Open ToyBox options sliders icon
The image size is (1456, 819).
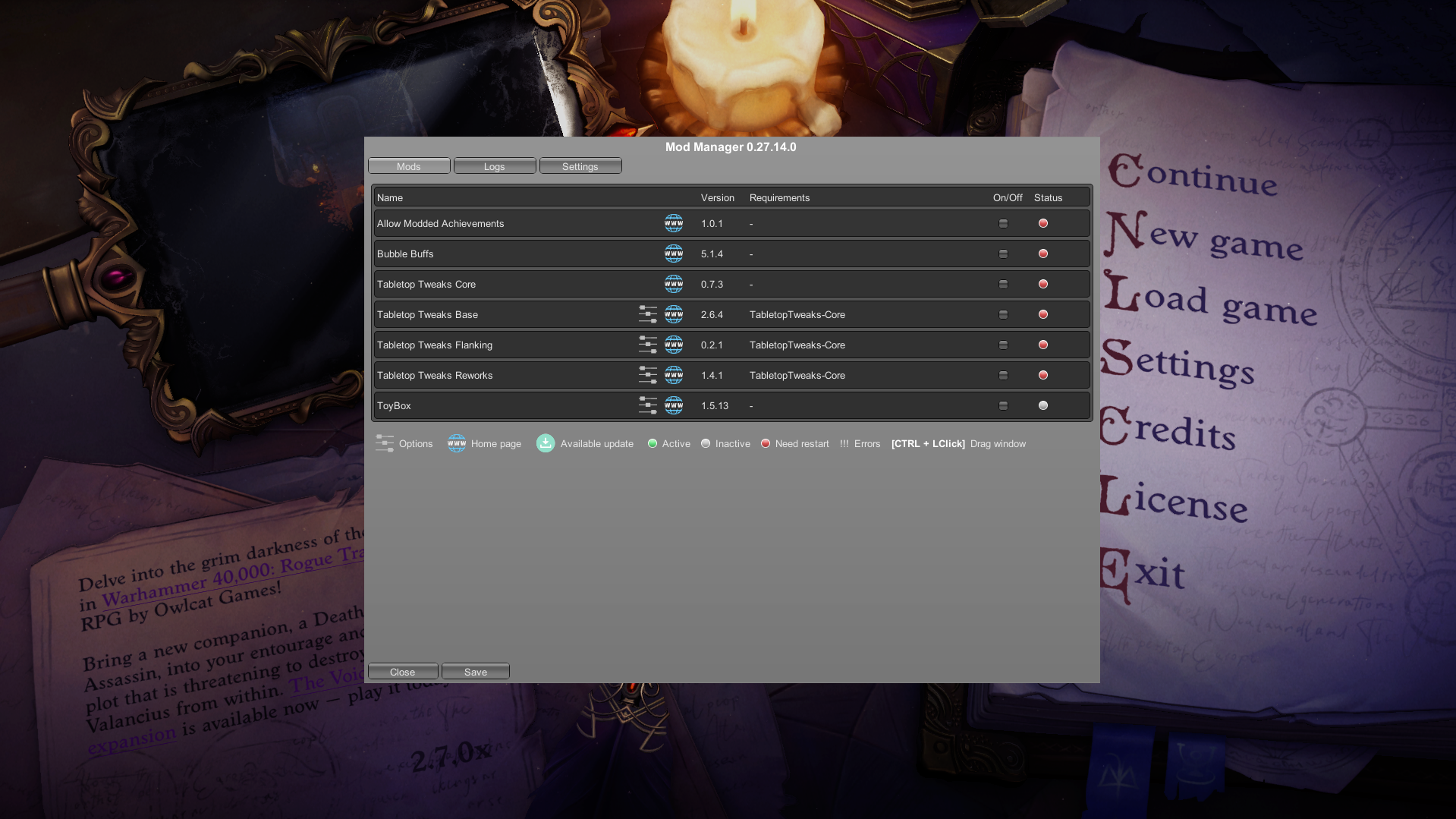tap(648, 405)
